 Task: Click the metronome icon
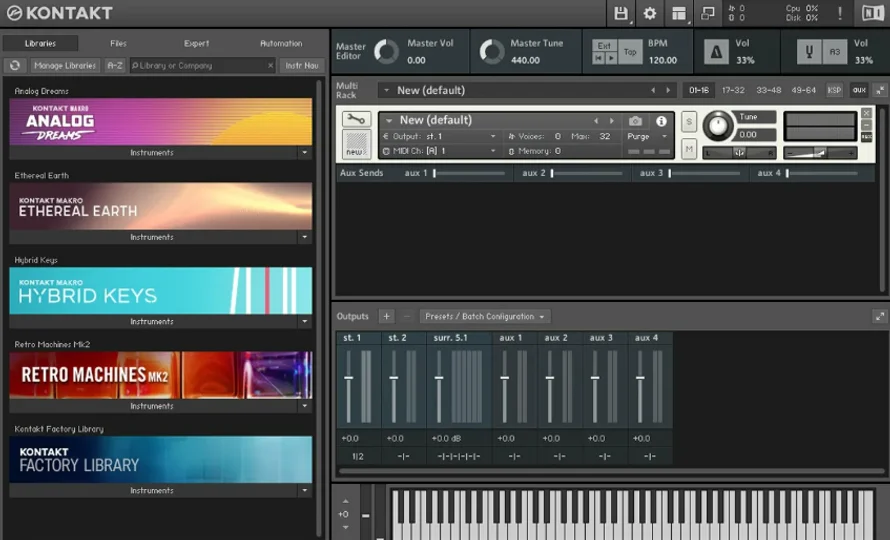pyautogui.click(x=716, y=52)
